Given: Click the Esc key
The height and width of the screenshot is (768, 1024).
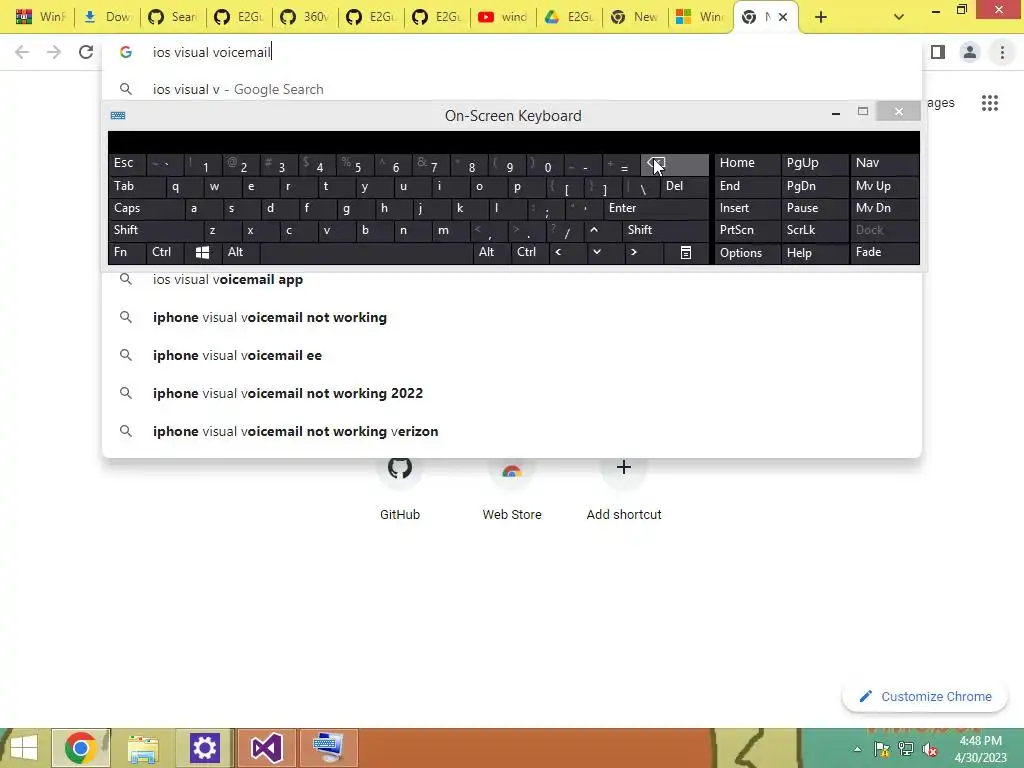Looking at the screenshot, I should (x=127, y=163).
